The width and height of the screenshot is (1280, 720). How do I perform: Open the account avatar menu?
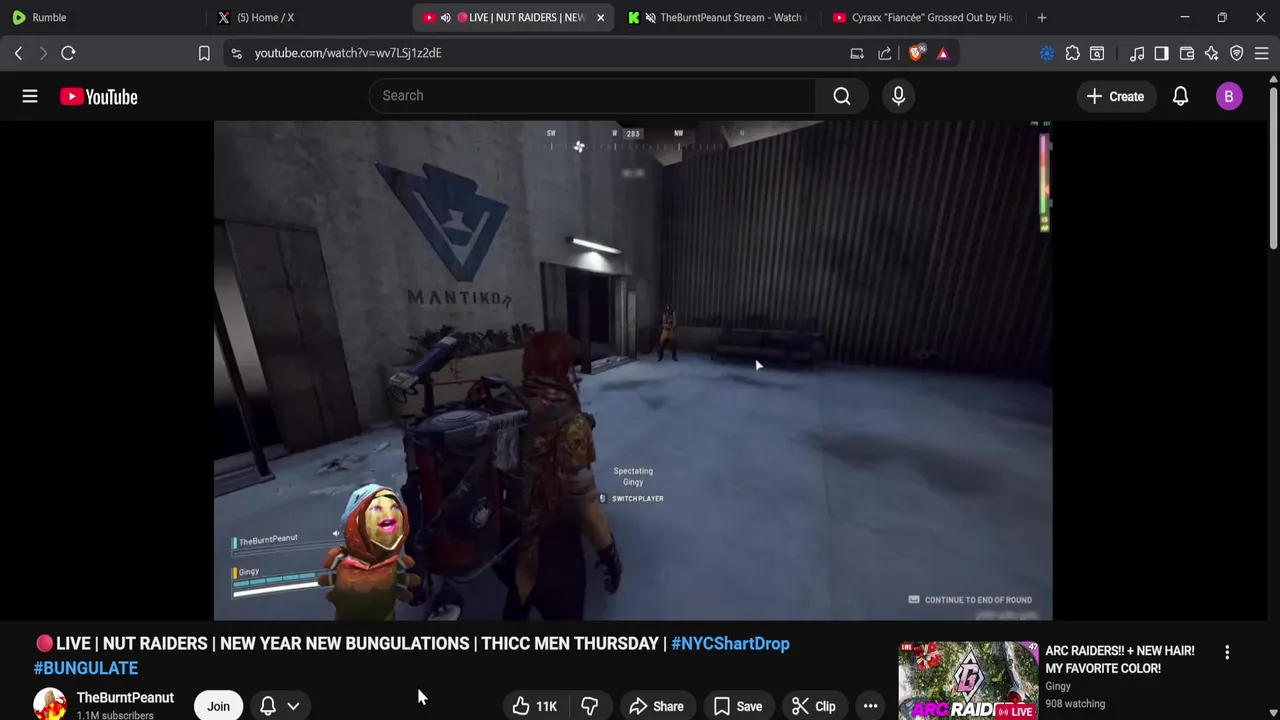pos(1229,96)
